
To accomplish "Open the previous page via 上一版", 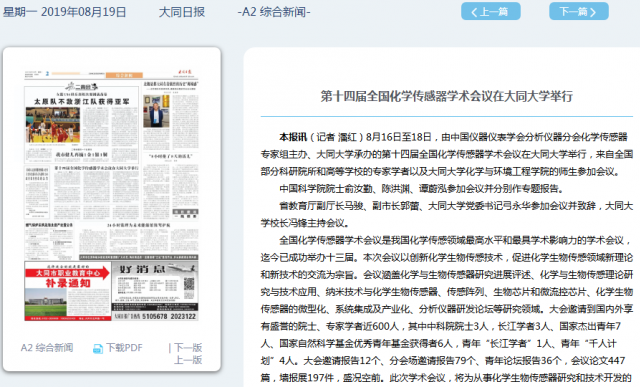I will (x=188, y=360).
